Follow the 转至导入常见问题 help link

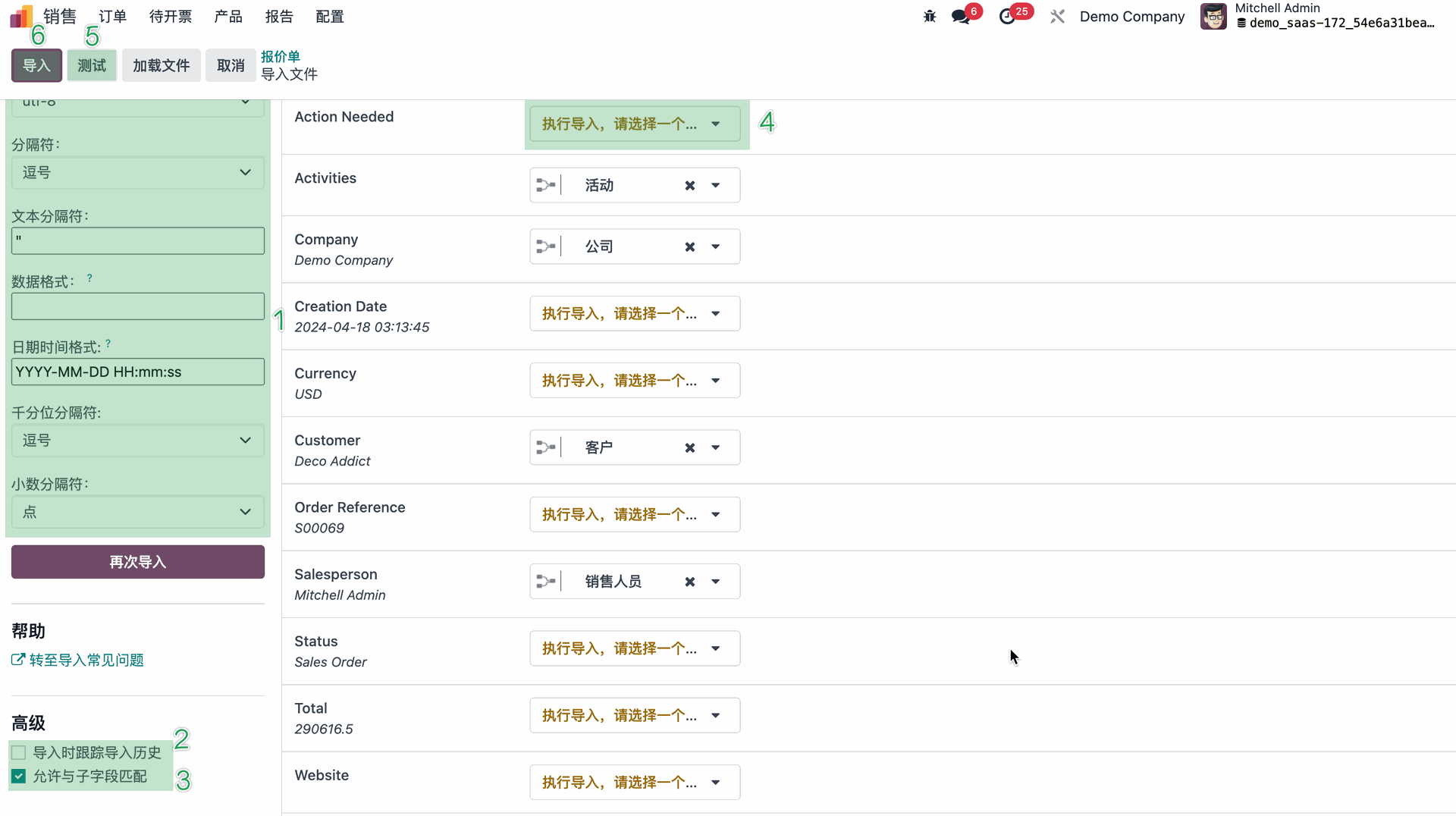pos(86,660)
